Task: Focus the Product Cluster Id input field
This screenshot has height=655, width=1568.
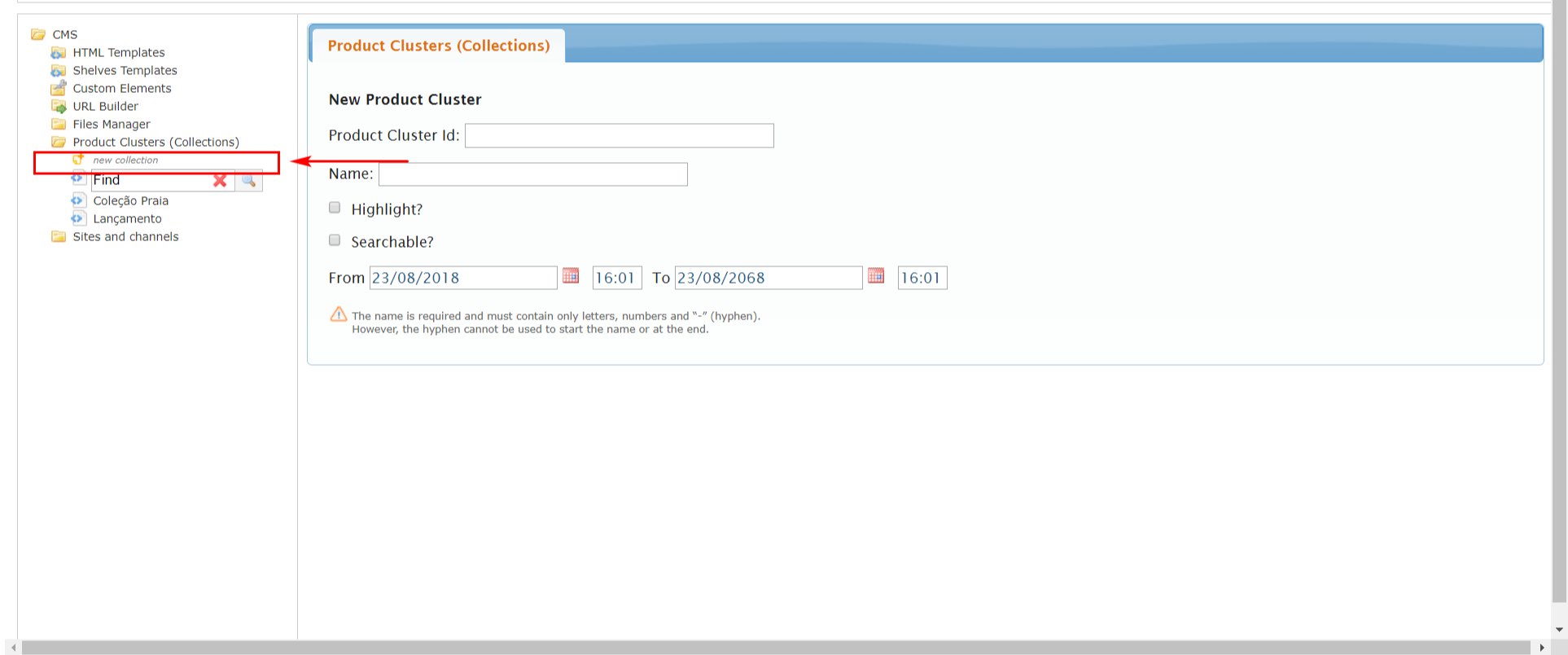Action: click(619, 136)
